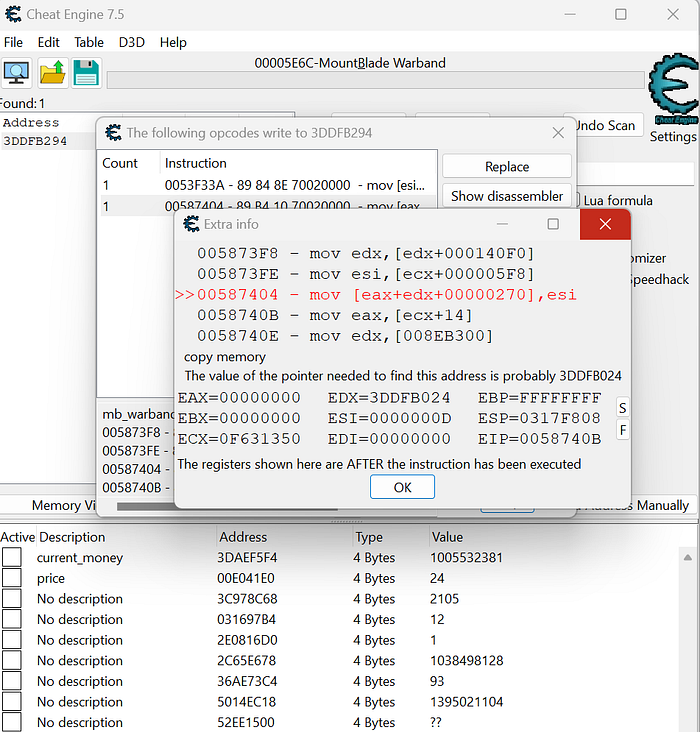Click the F button in Extra info
Image resolution: width=700 pixels, height=732 pixels.
point(622,429)
